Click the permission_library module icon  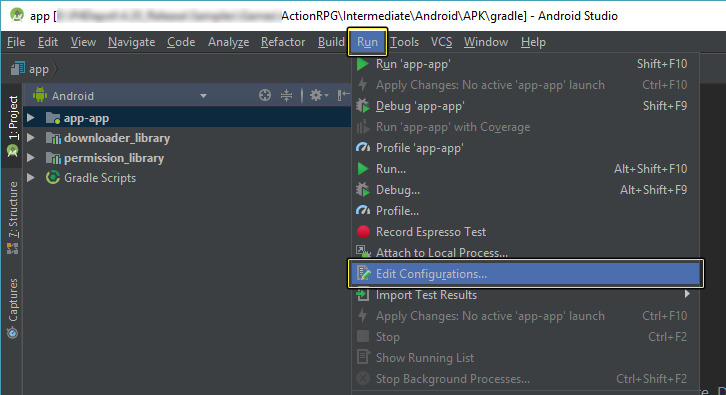[53, 157]
